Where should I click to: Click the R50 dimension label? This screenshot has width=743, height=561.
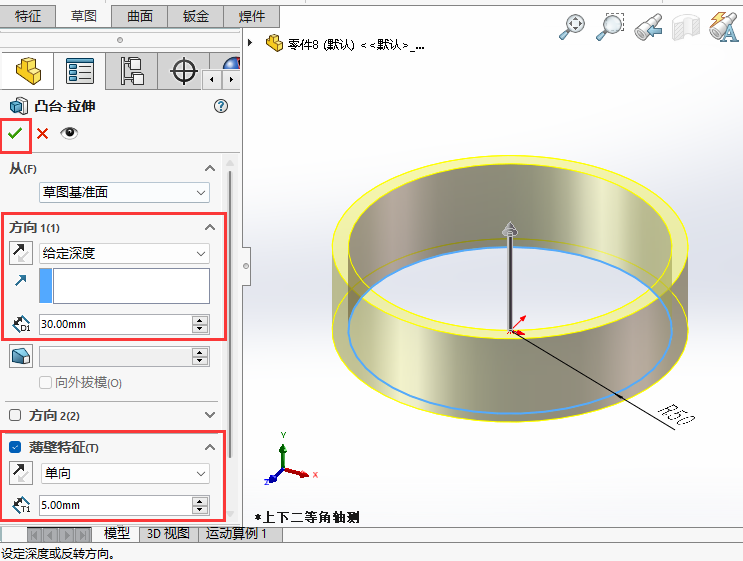pyautogui.click(x=677, y=415)
